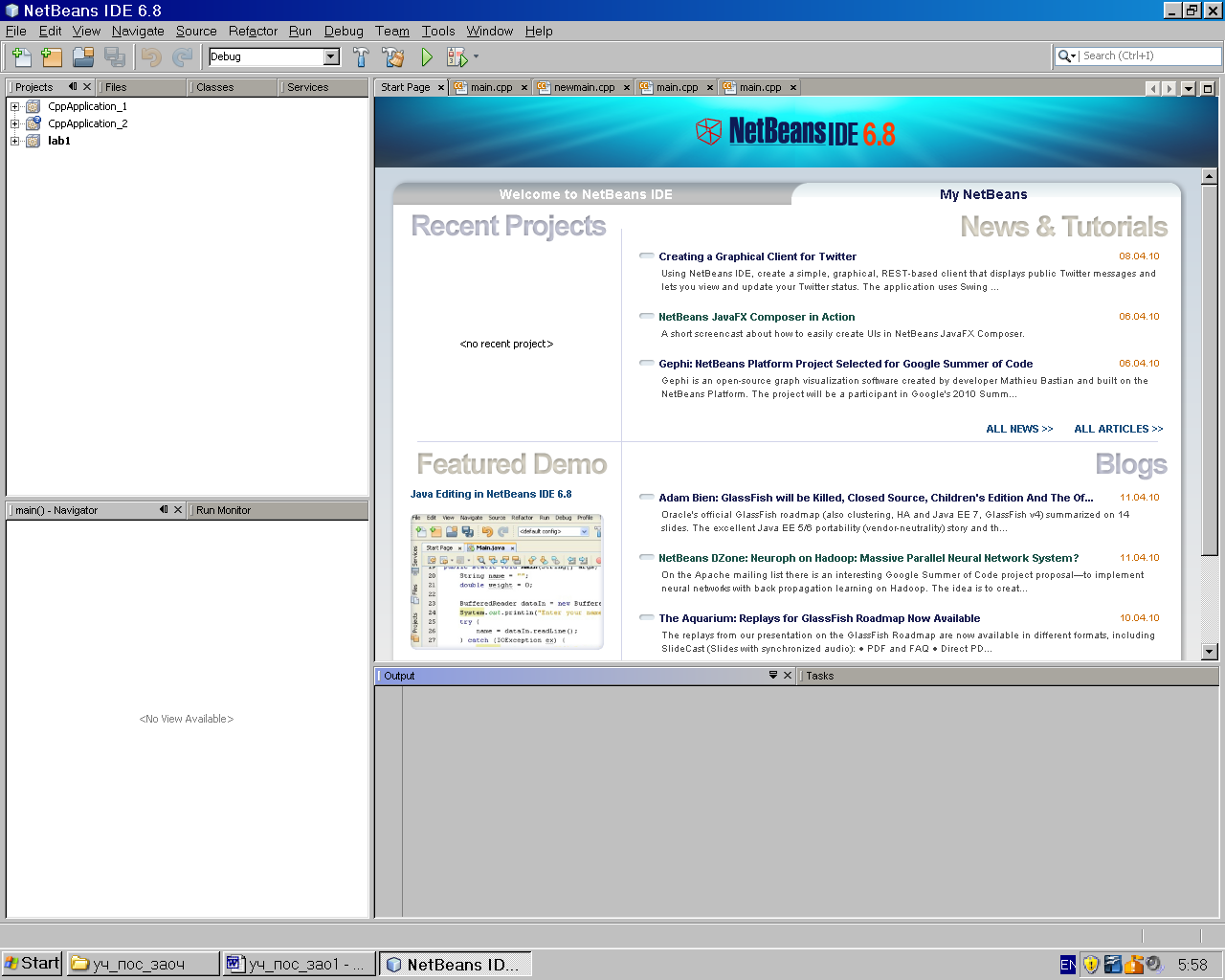This screenshot has width=1225, height=980.
Task: Click the lab1 project icon
Action: (x=33, y=142)
